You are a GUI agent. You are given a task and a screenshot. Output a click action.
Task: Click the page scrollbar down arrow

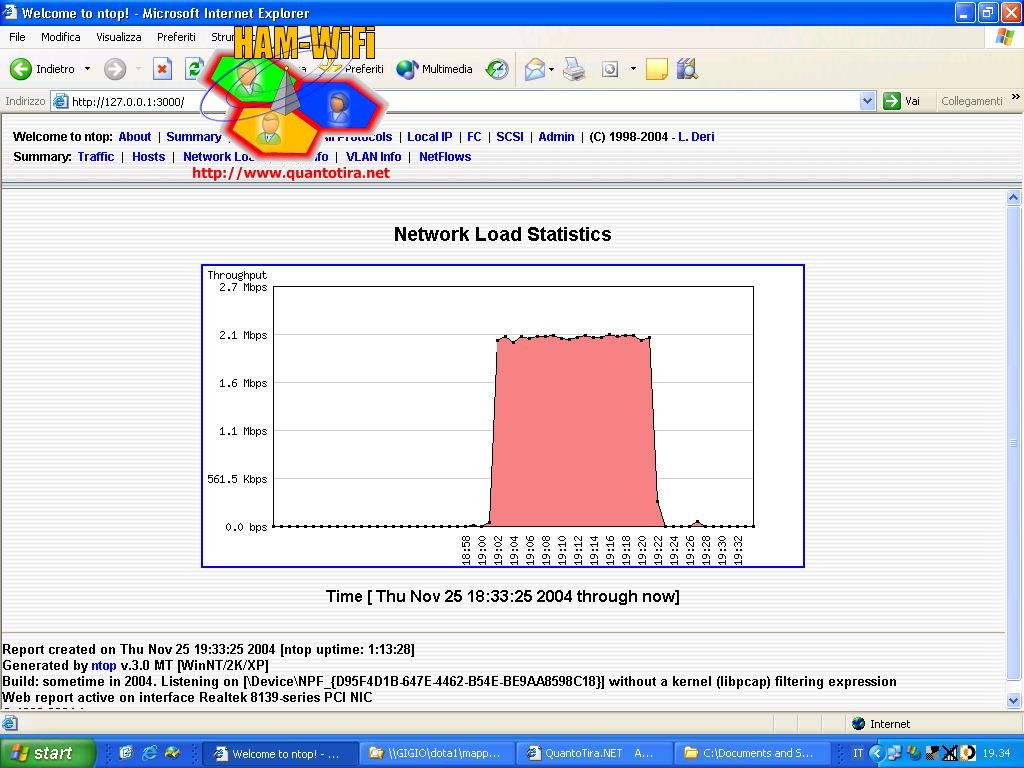click(1013, 700)
